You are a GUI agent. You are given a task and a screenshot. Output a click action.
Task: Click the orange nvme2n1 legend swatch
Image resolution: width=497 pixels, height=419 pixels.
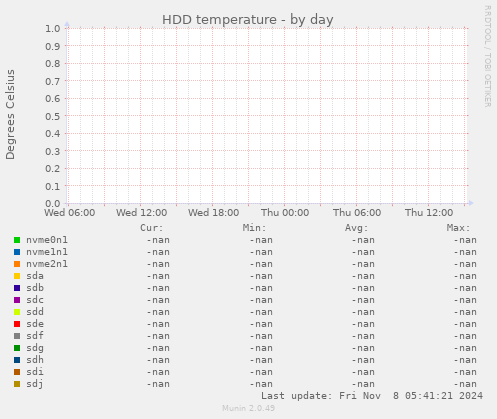click(x=17, y=264)
